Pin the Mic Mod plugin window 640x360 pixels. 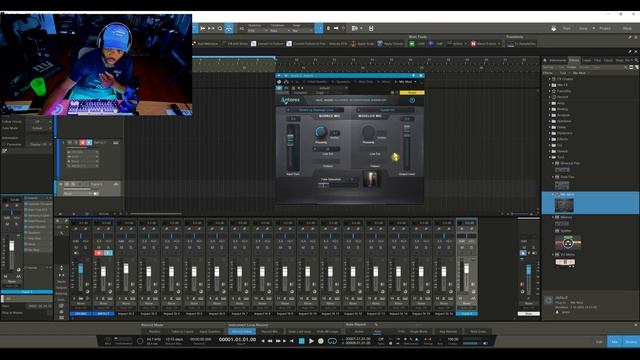point(413,76)
